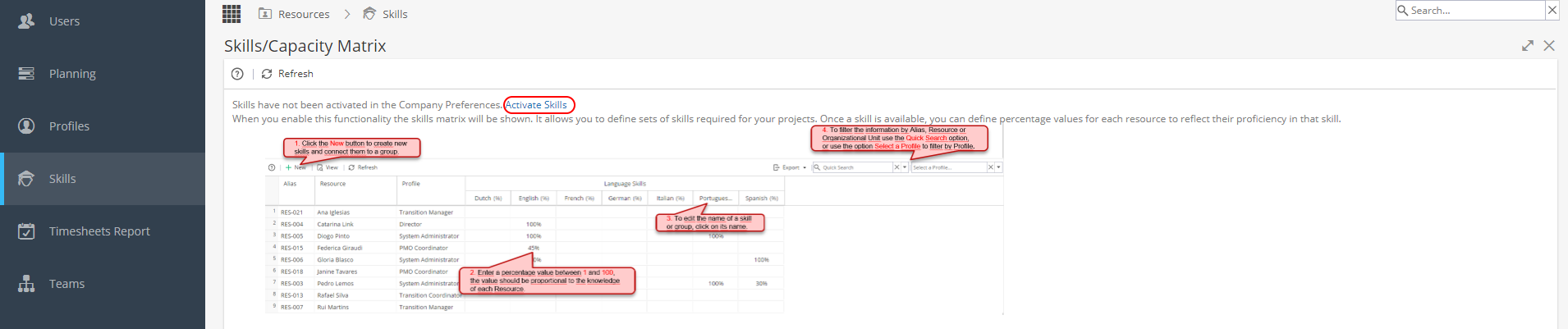
Task: Open the apps grid menu icon
Action: click(x=232, y=14)
